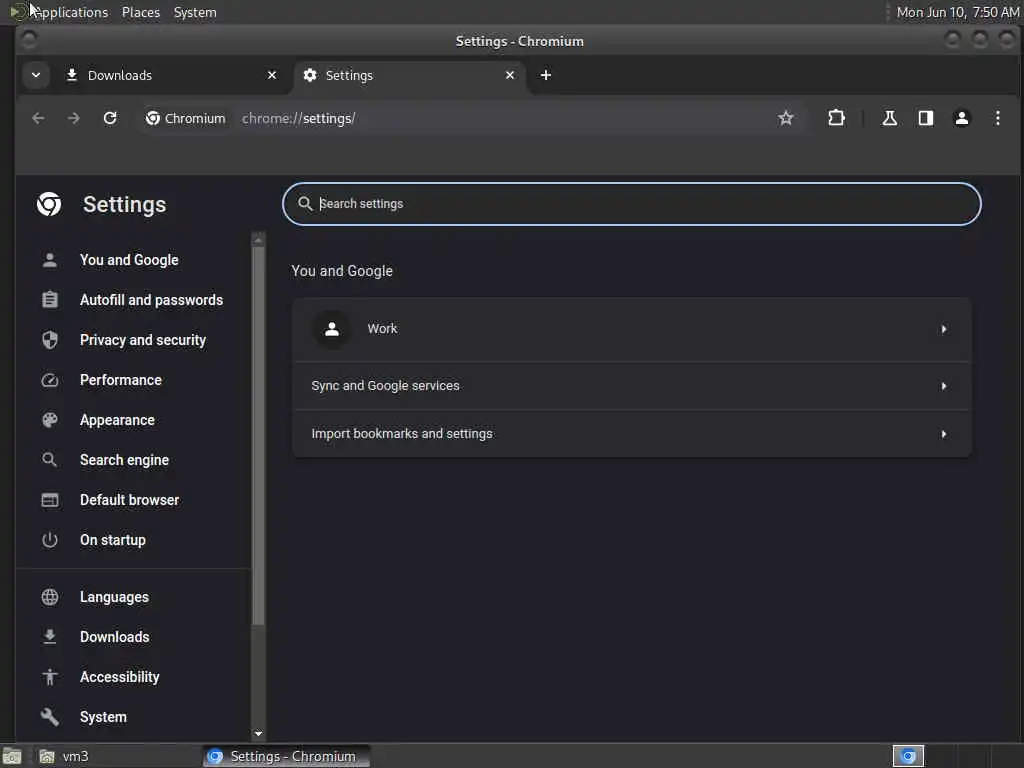Open Default browser settings section
1024x768 pixels.
click(x=129, y=500)
